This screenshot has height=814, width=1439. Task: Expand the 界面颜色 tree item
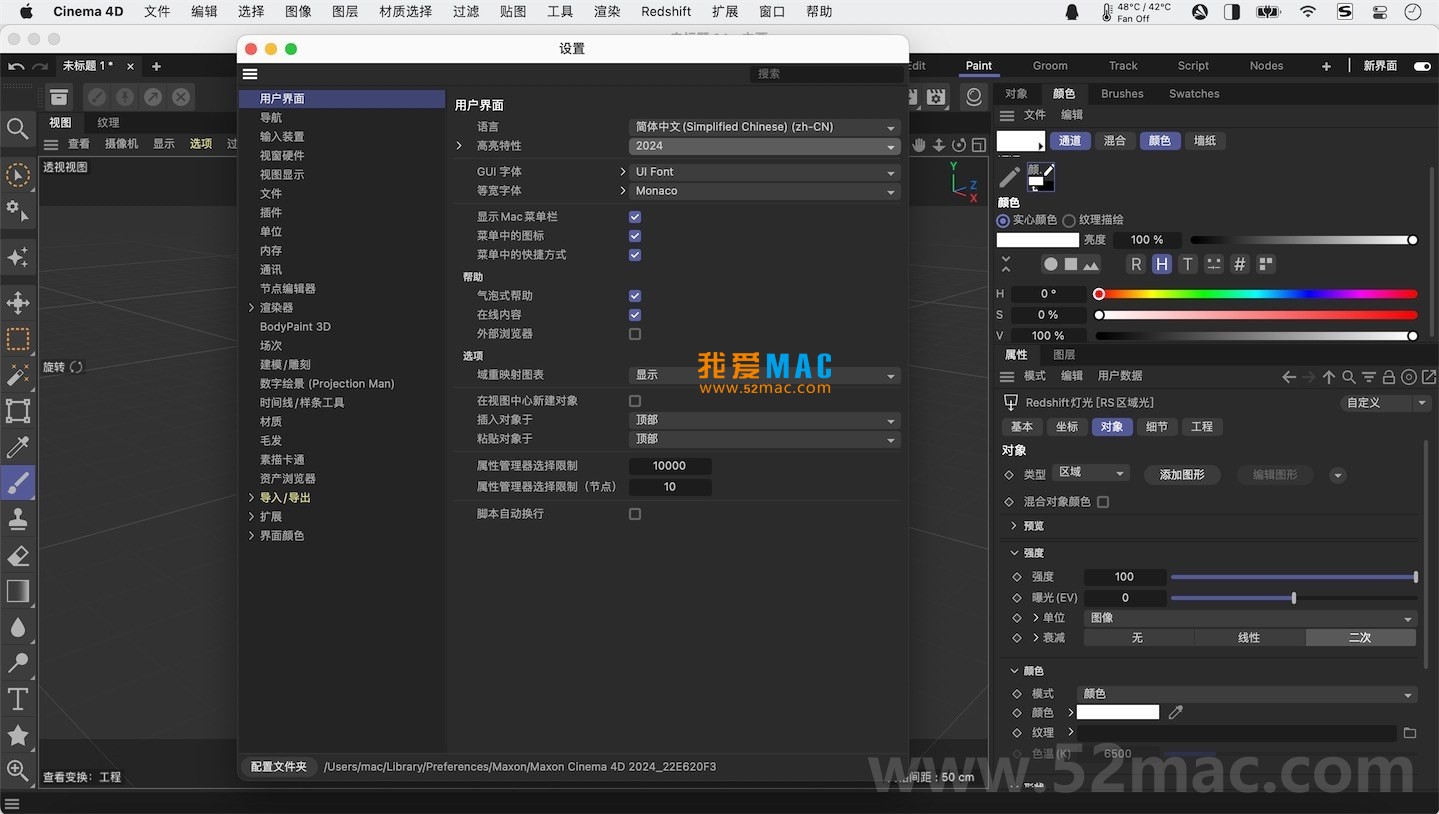point(251,536)
